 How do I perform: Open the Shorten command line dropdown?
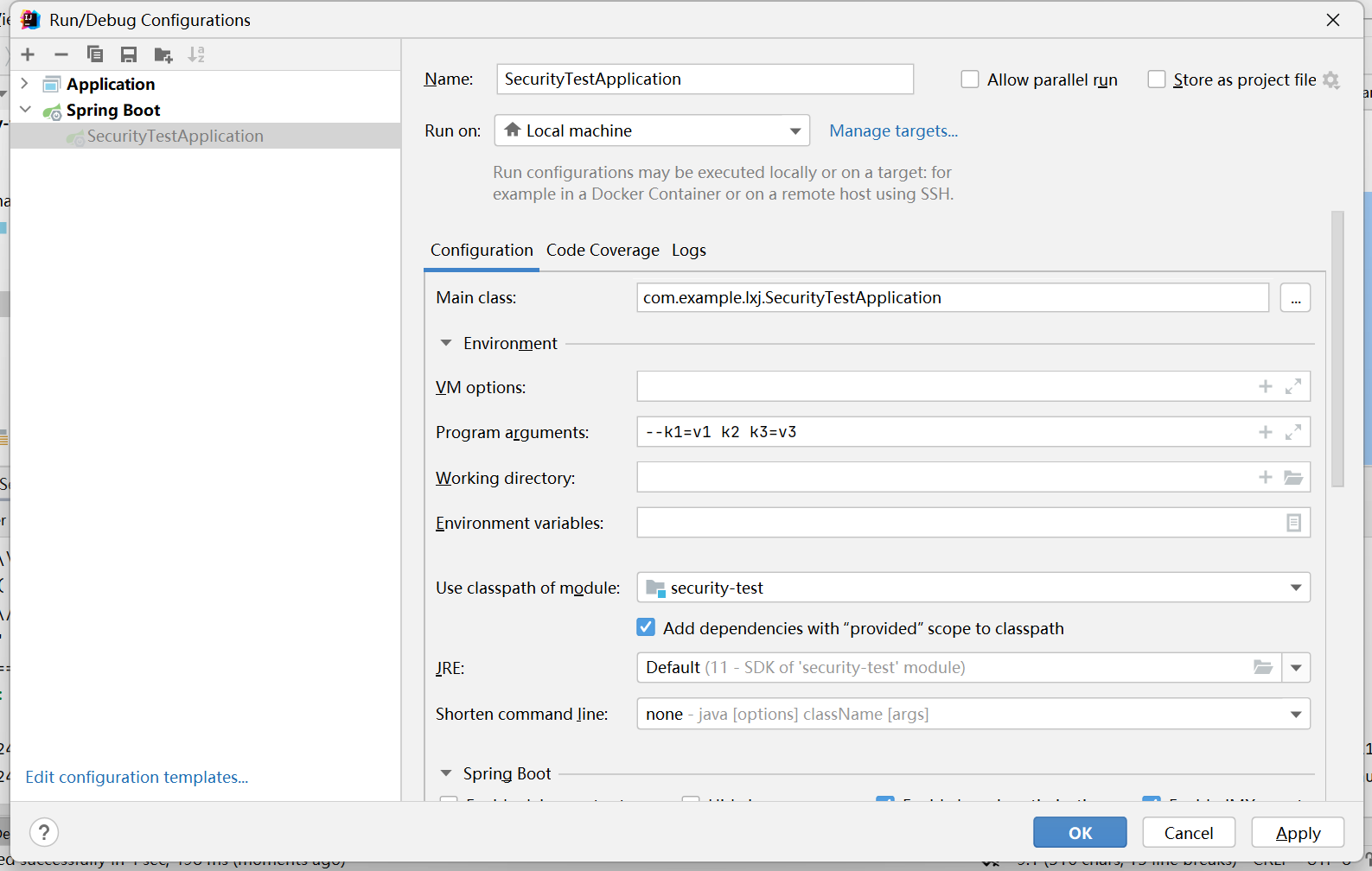[x=1295, y=714]
